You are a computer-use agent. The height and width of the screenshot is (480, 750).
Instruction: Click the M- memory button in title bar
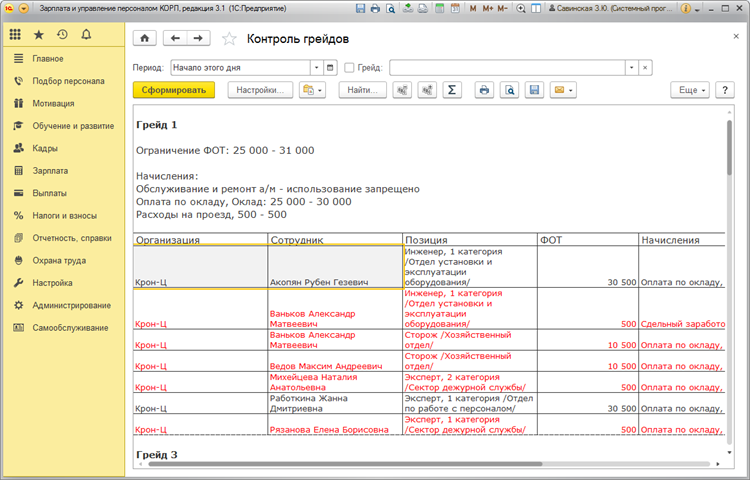click(x=502, y=8)
